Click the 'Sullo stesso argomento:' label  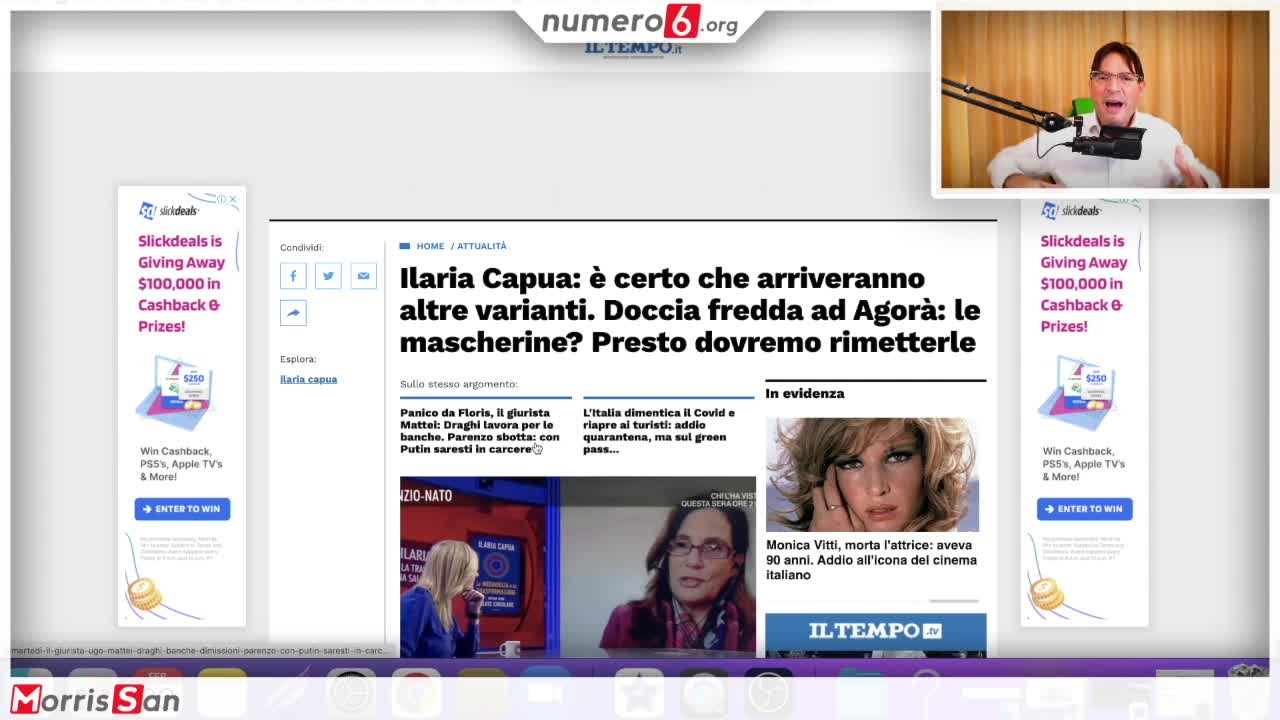[459, 384]
